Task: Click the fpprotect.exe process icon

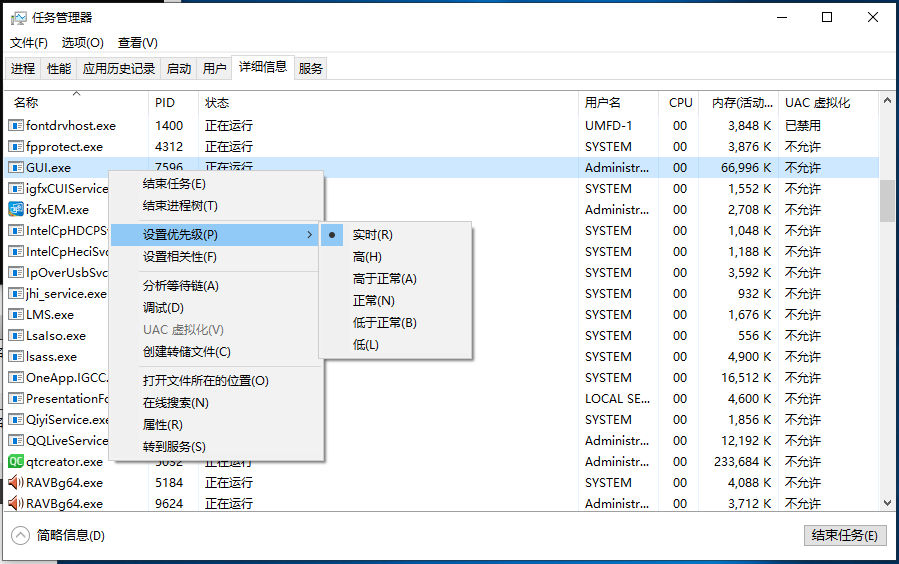Action: coord(16,146)
